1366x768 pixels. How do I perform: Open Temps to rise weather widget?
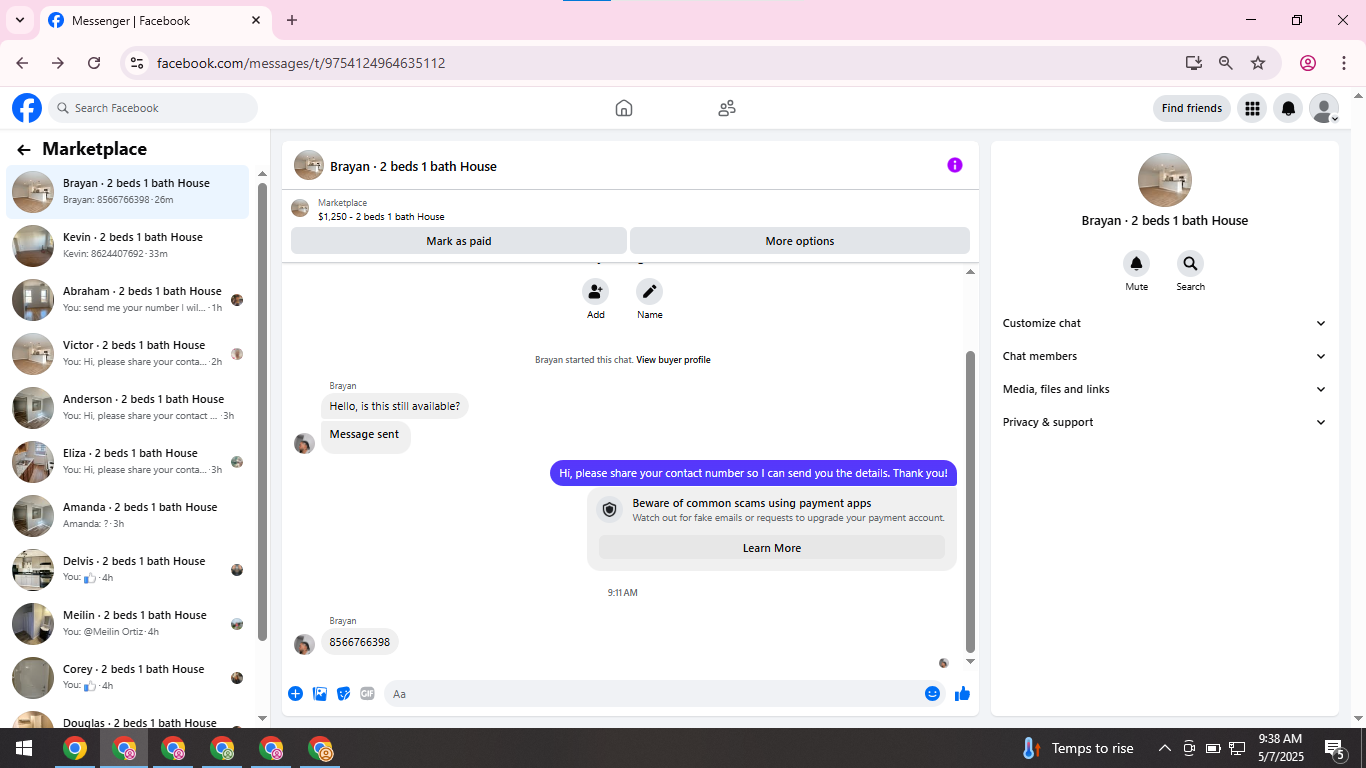tap(1078, 748)
